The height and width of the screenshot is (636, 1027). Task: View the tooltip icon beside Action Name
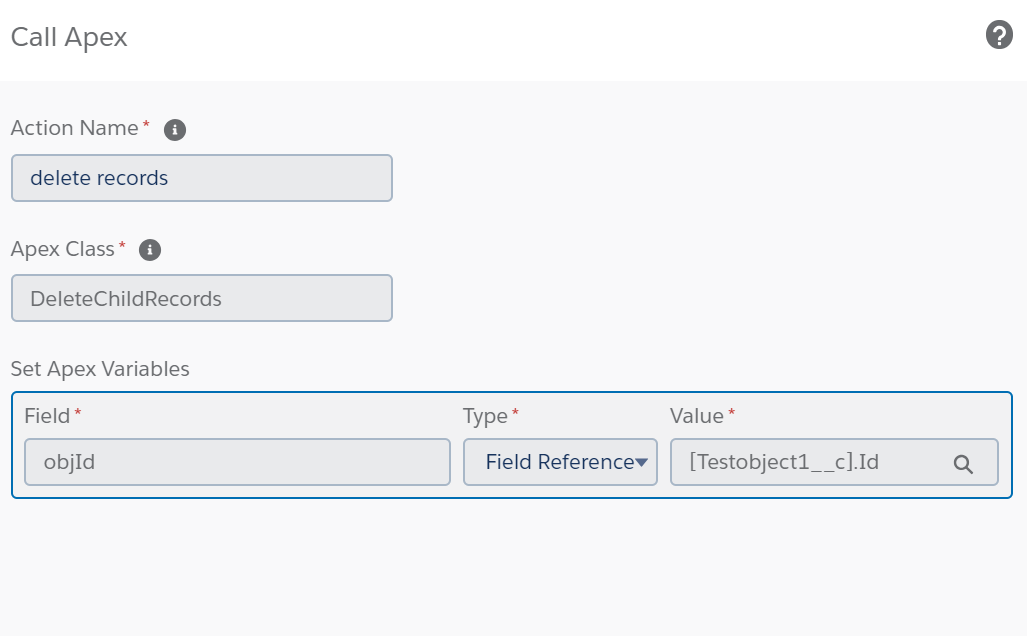tap(175, 129)
